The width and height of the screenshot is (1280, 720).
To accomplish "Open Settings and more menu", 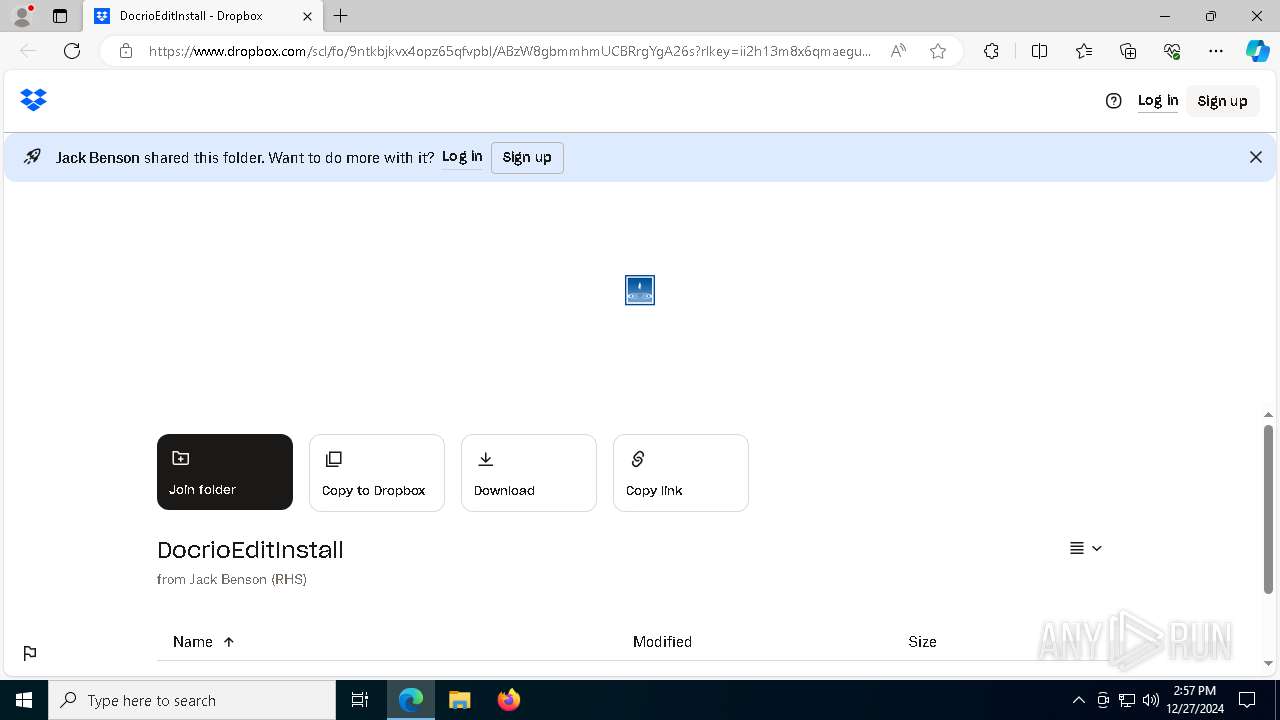I will (x=1216, y=51).
